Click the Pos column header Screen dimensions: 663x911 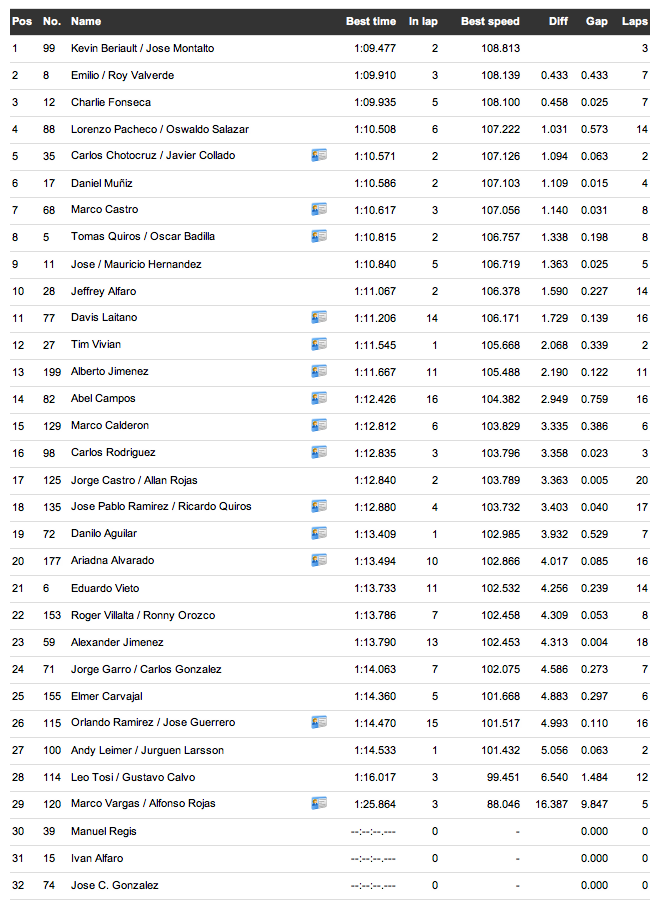(21, 21)
